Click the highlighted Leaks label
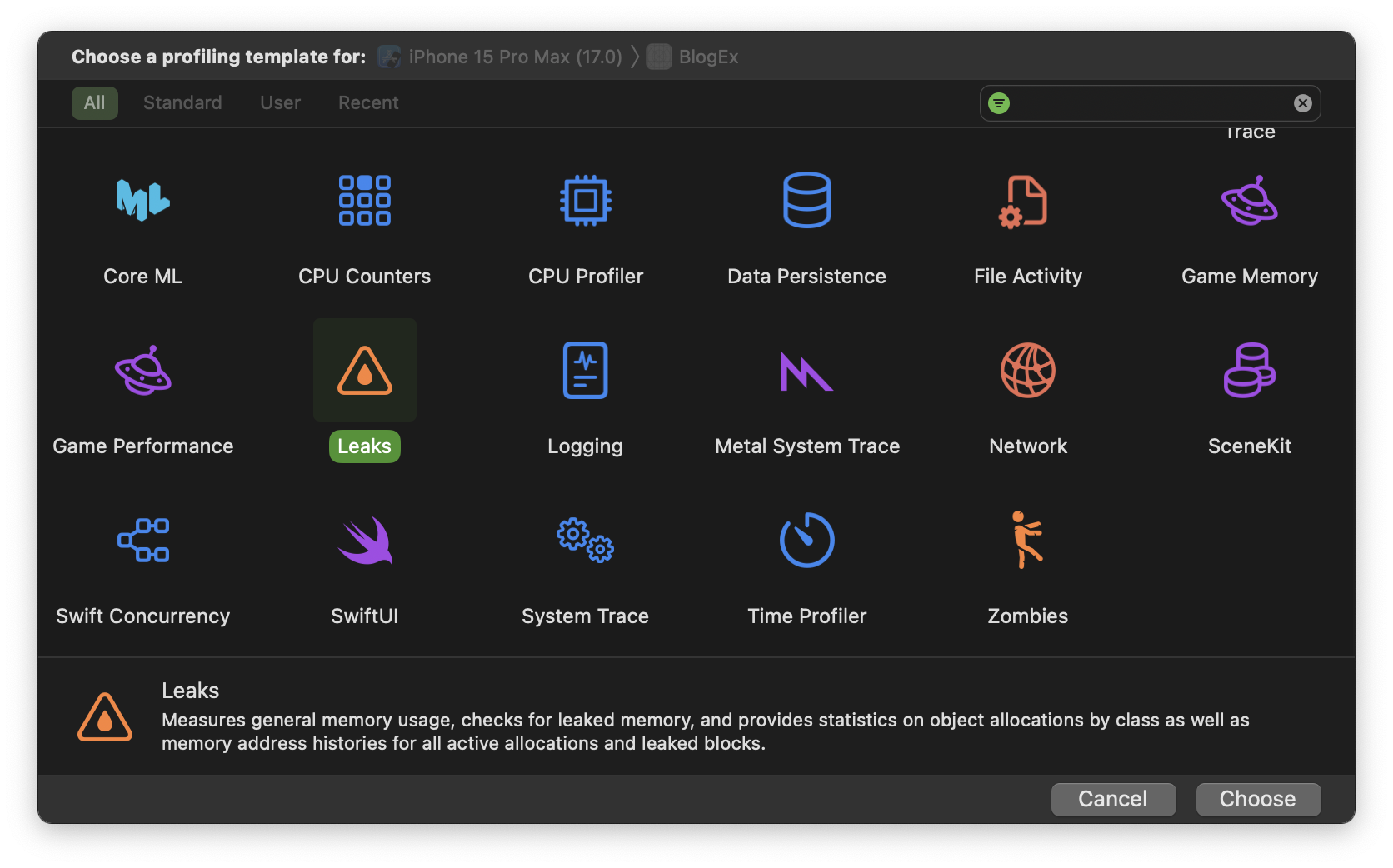 click(365, 446)
